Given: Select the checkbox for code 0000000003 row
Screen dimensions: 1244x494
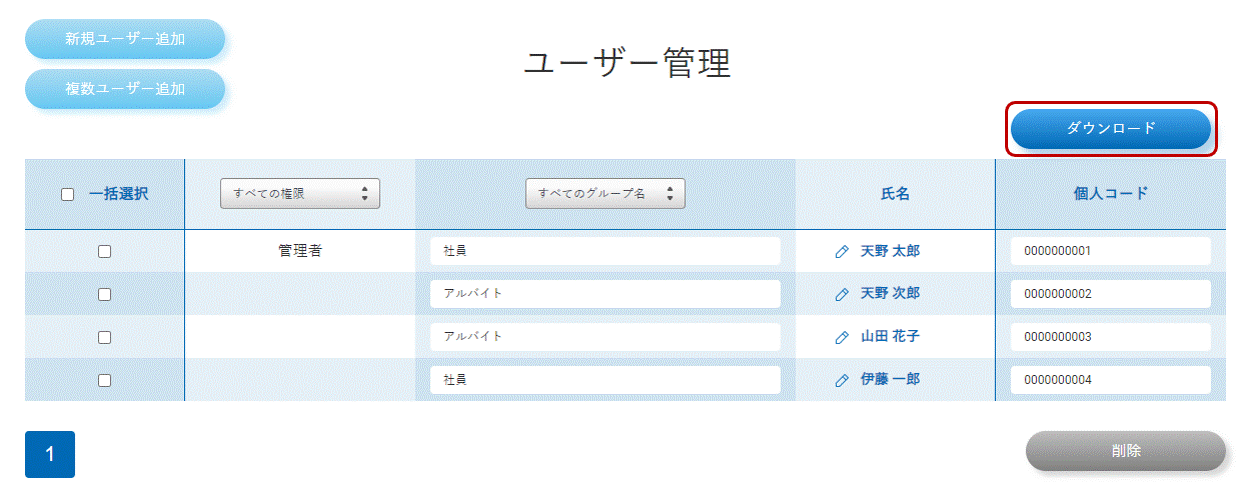Looking at the screenshot, I should [104, 338].
